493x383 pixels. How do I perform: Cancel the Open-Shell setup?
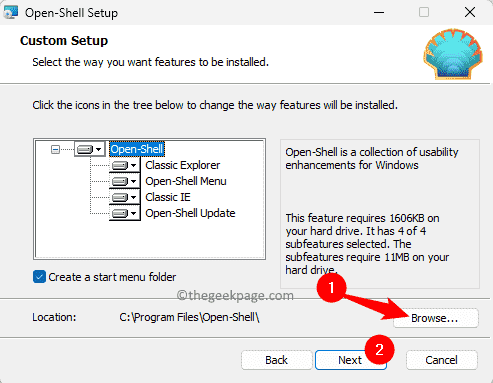point(442,360)
